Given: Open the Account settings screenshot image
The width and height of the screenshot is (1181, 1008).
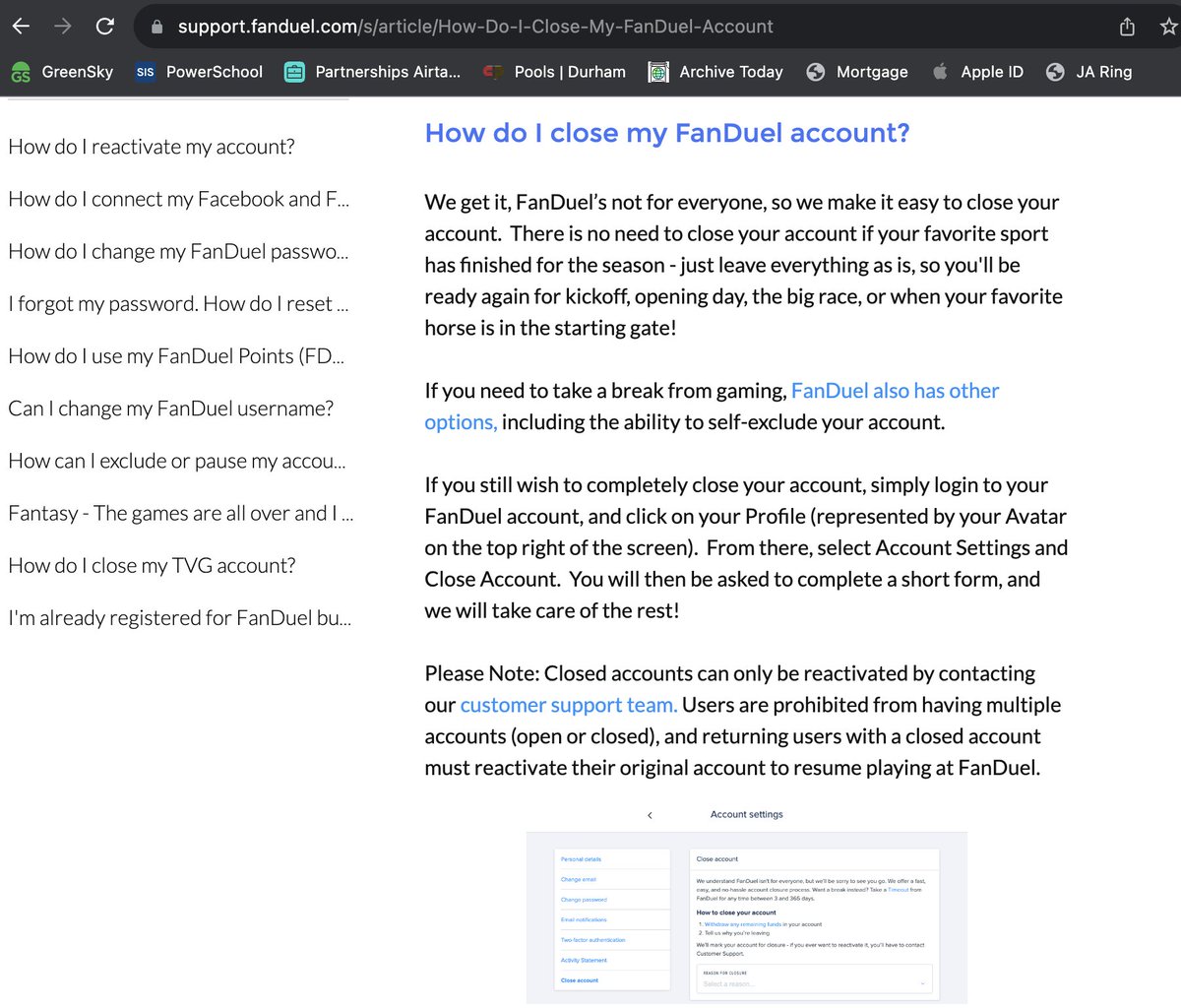Looking at the screenshot, I should click(747, 905).
